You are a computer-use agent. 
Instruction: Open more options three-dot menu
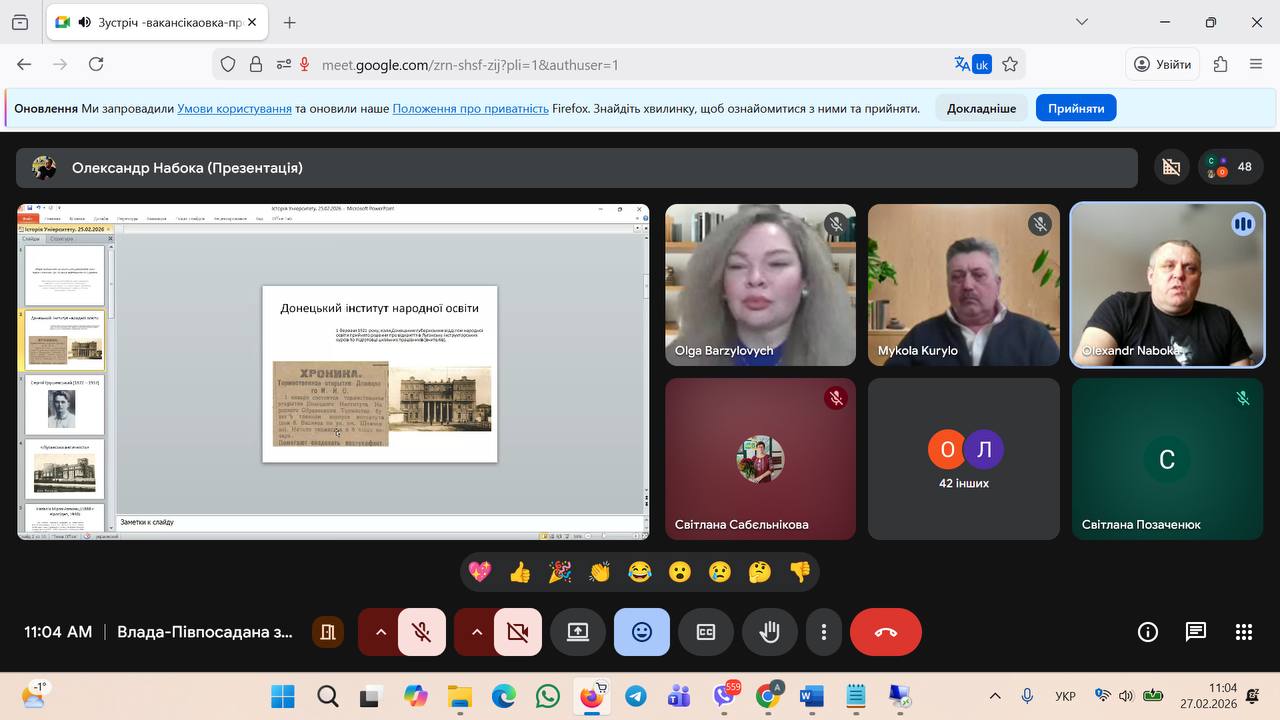[823, 632]
